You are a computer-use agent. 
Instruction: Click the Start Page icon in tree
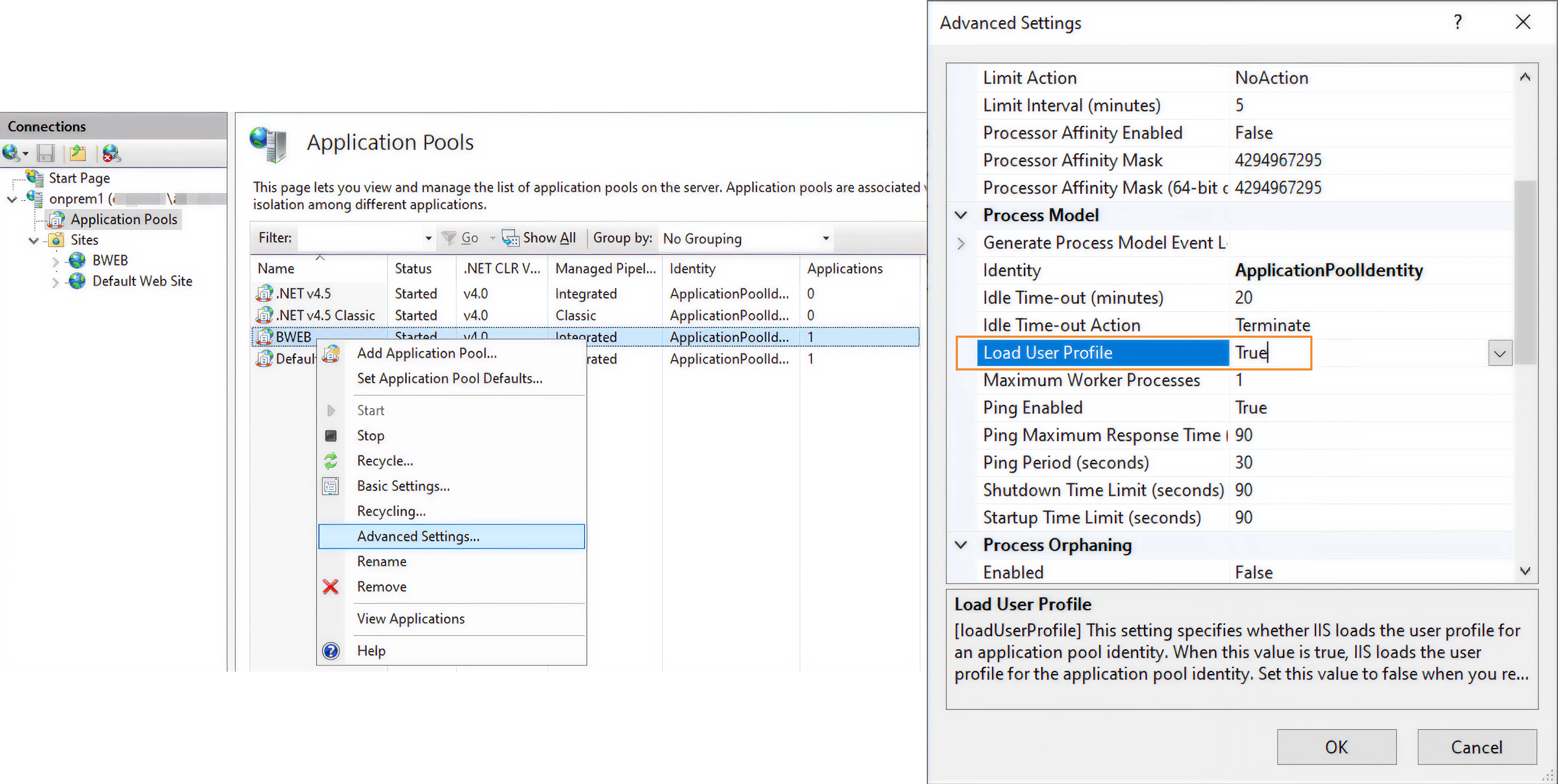point(34,178)
